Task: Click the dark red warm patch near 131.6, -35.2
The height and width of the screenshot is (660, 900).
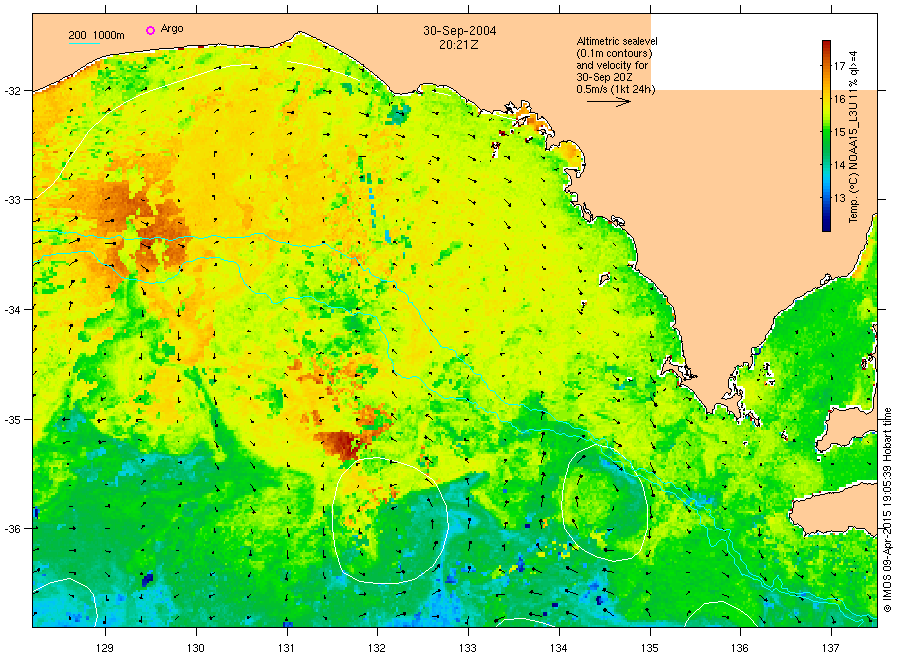Action: tap(343, 444)
